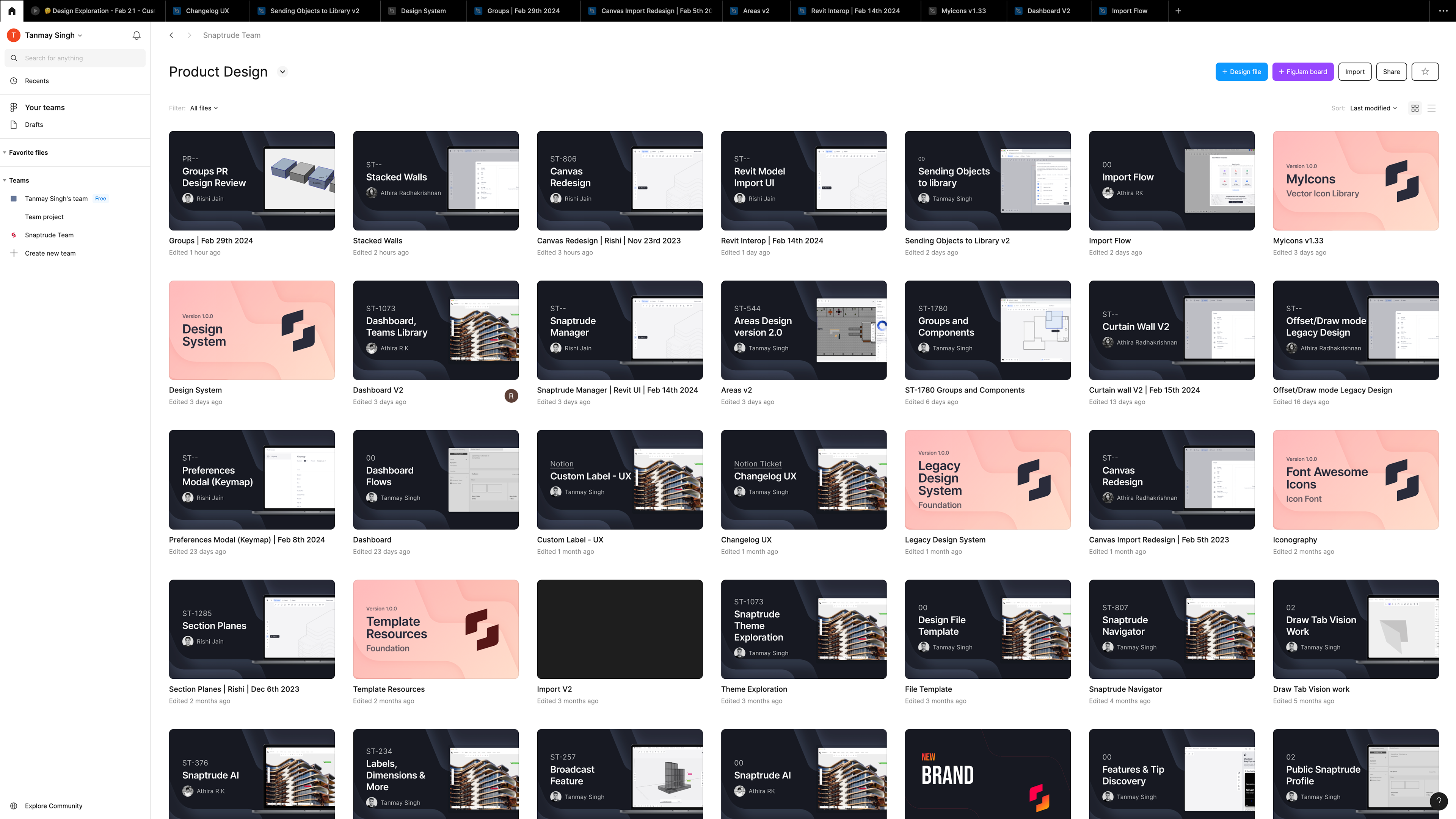Click the Tanmay Singh's team square icon
1456x819 pixels.
coord(14,199)
